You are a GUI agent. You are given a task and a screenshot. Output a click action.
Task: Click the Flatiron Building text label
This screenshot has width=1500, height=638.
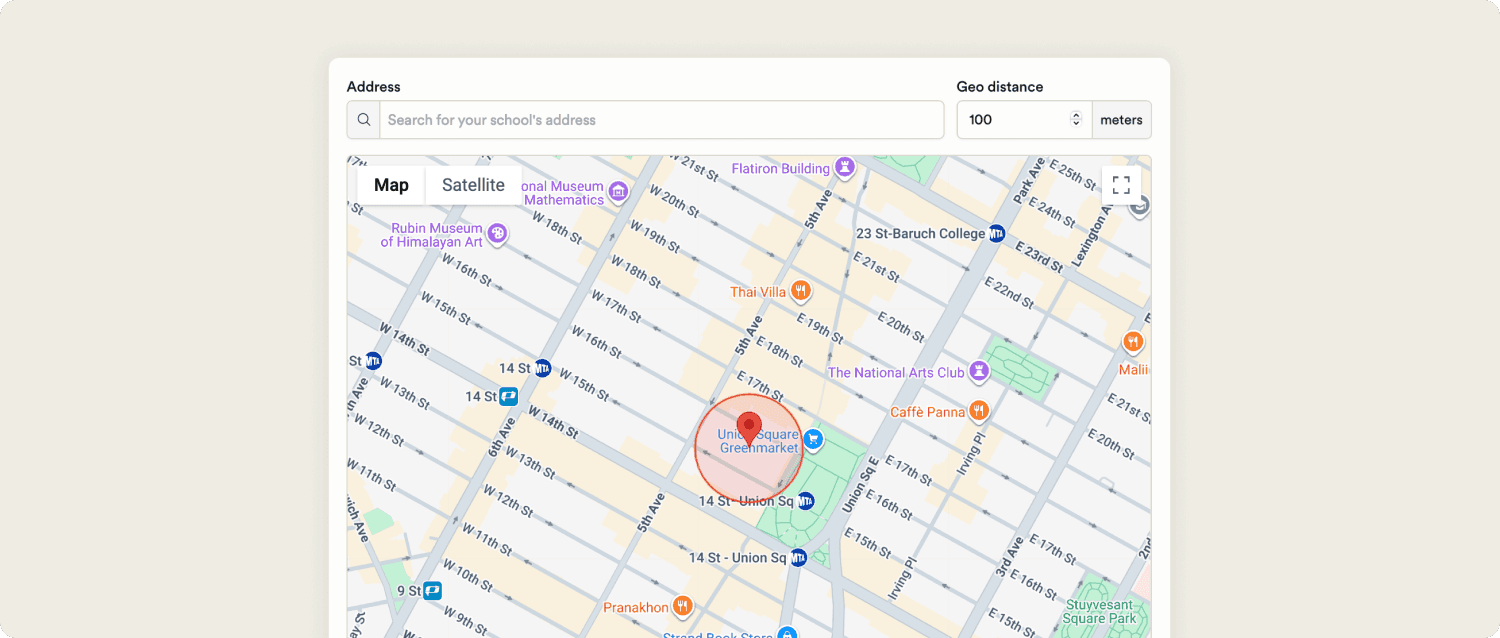point(781,169)
